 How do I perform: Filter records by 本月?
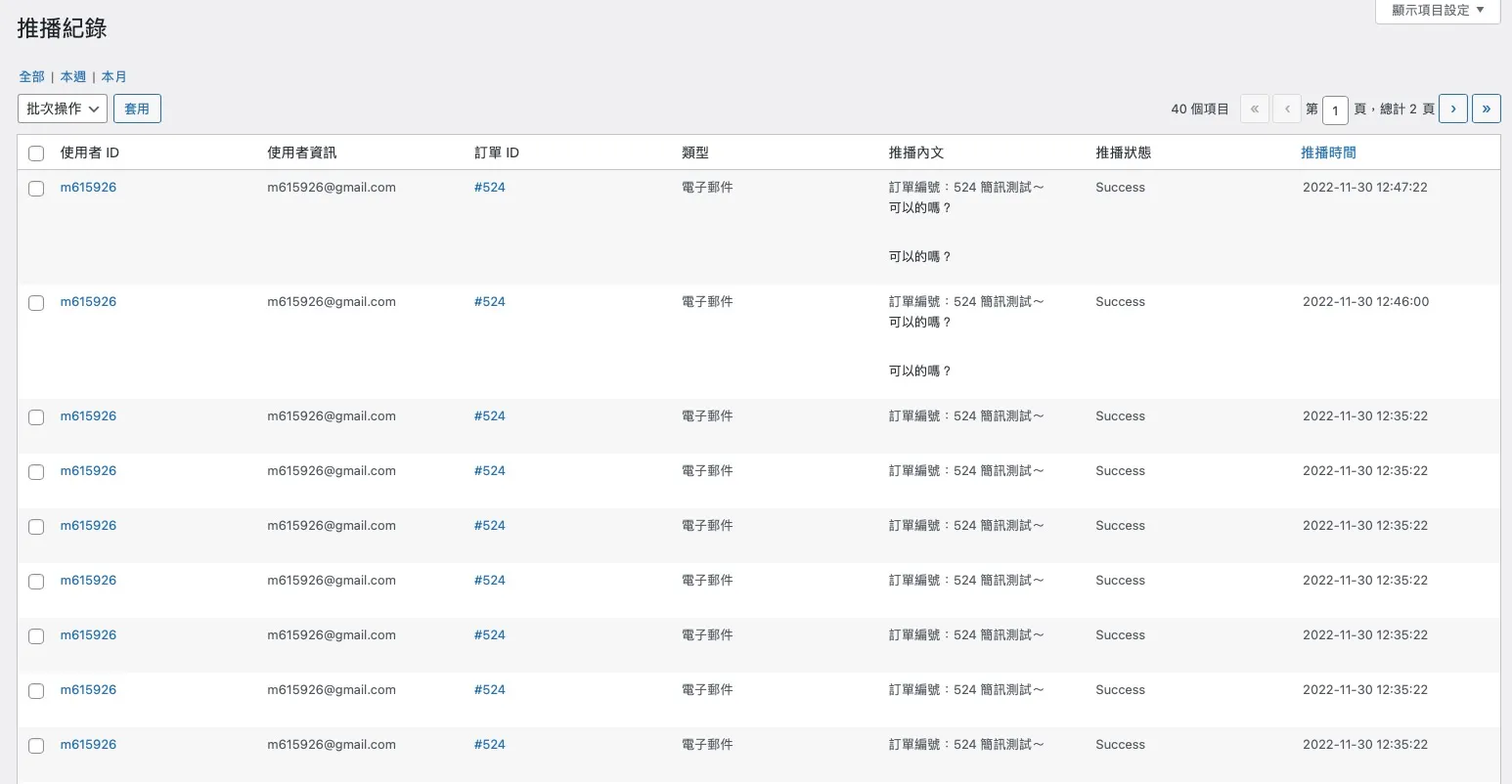pos(113,76)
